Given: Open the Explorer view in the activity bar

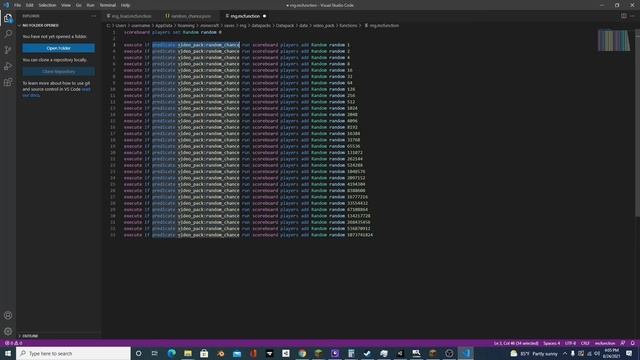Looking at the screenshot, I should point(8,18).
